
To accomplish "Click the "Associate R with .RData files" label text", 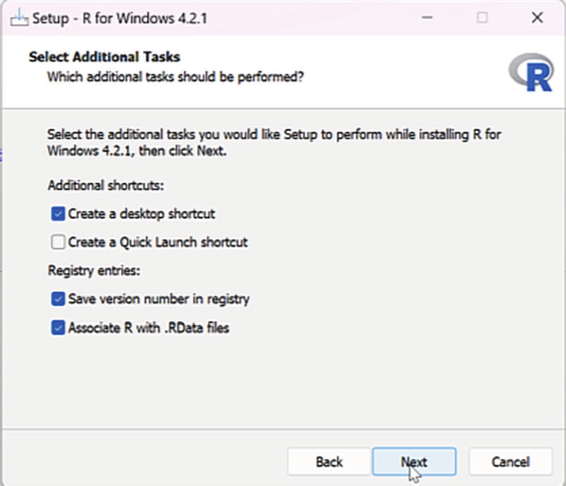I will pyautogui.click(x=149, y=328).
